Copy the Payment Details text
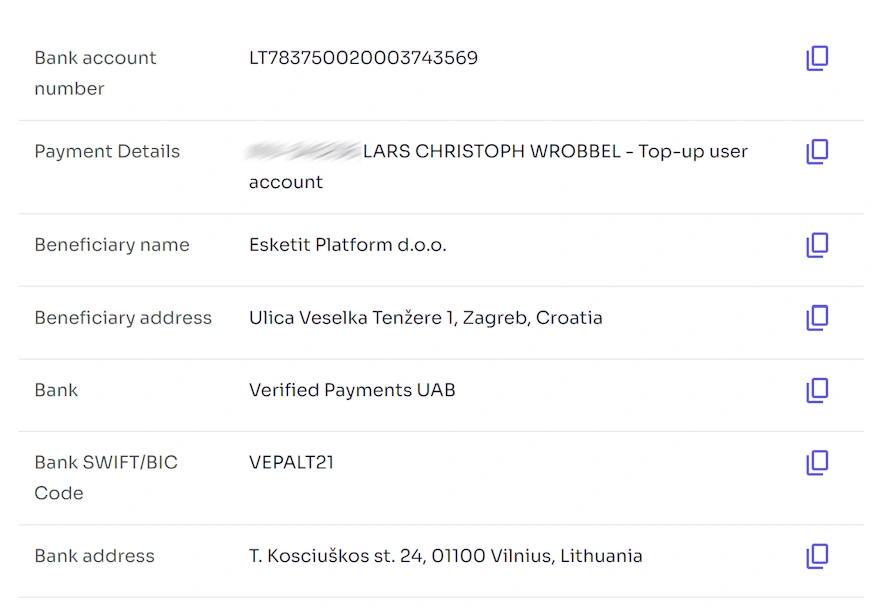Screen dimensions: 875x612 (817, 152)
